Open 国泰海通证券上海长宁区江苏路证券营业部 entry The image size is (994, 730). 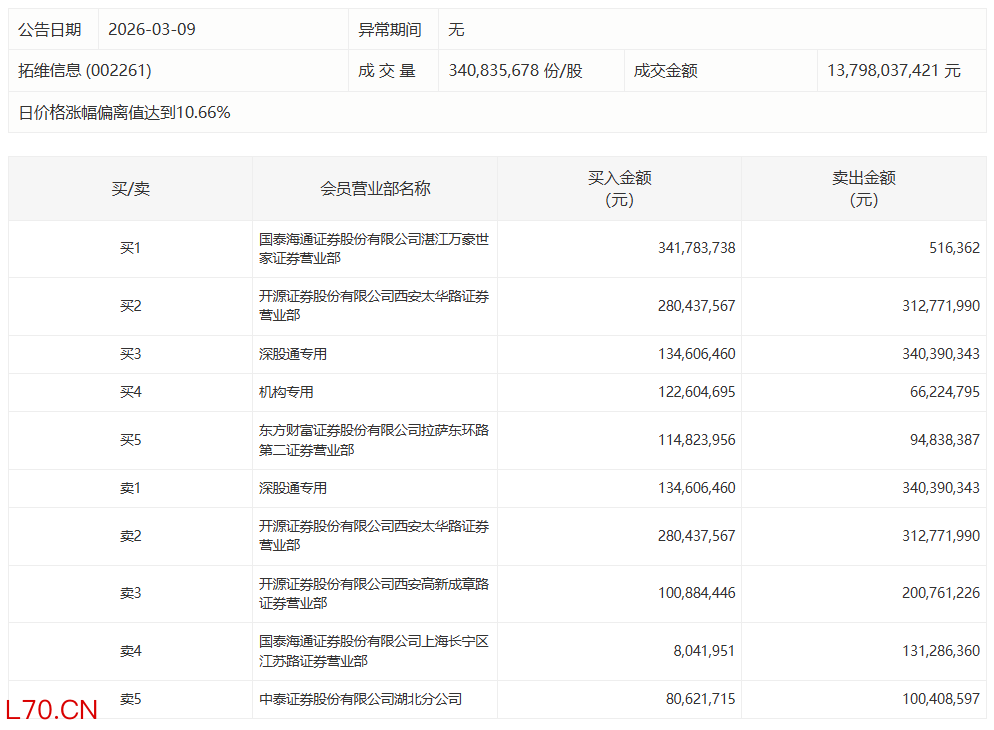(374, 651)
